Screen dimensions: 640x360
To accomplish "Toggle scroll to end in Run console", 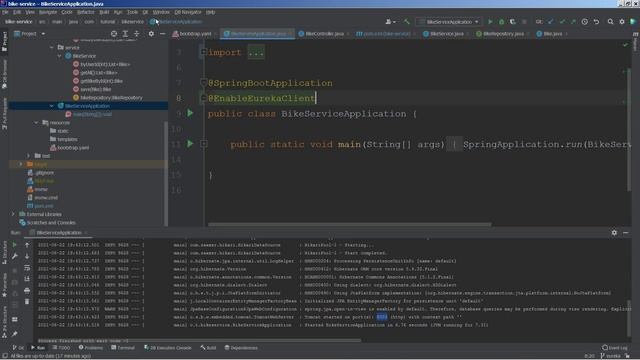I will (x=27, y=279).
